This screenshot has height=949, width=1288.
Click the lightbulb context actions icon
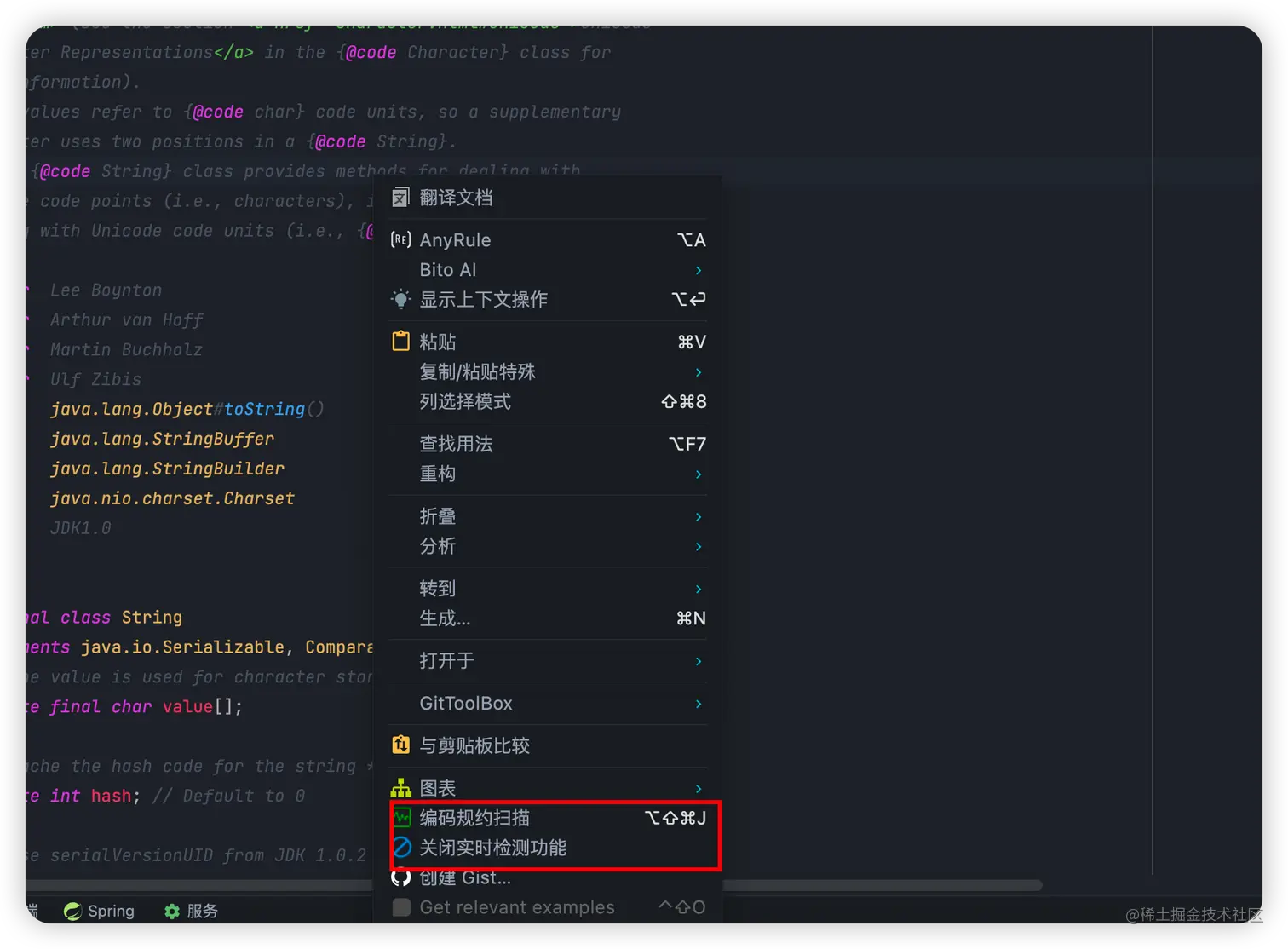pos(400,299)
